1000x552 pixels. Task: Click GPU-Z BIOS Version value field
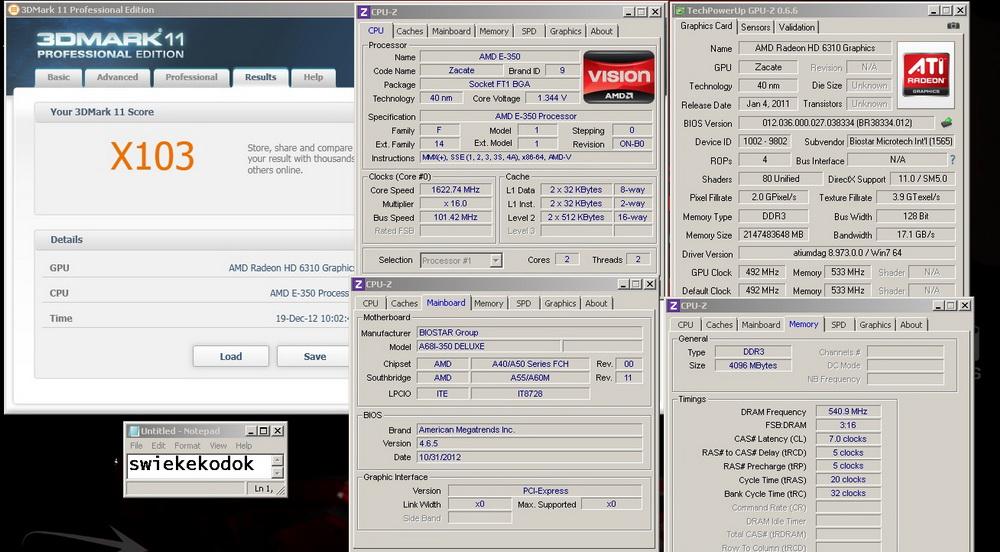(x=837, y=122)
